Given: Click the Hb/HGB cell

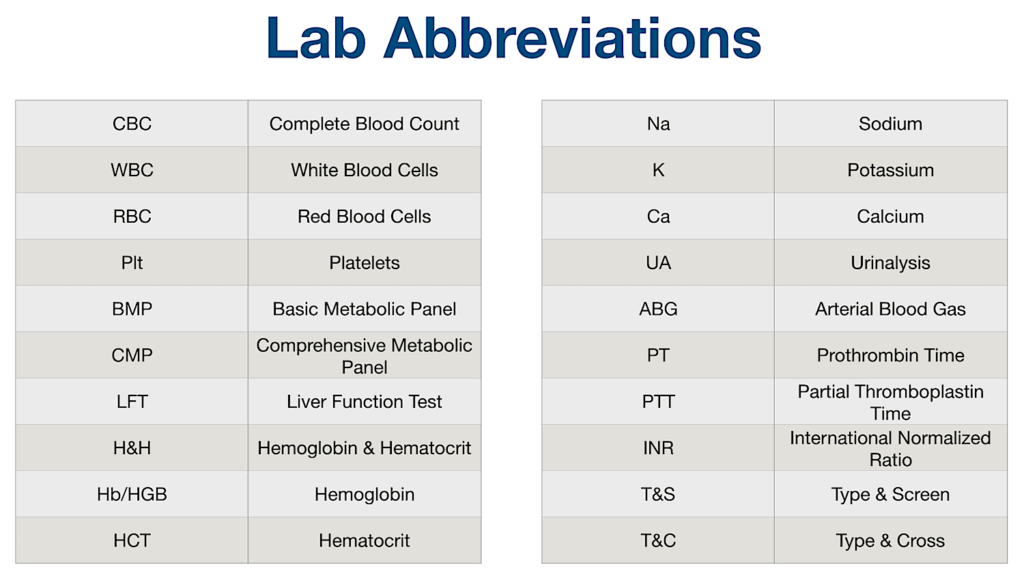Looking at the screenshot, I should tap(132, 494).
